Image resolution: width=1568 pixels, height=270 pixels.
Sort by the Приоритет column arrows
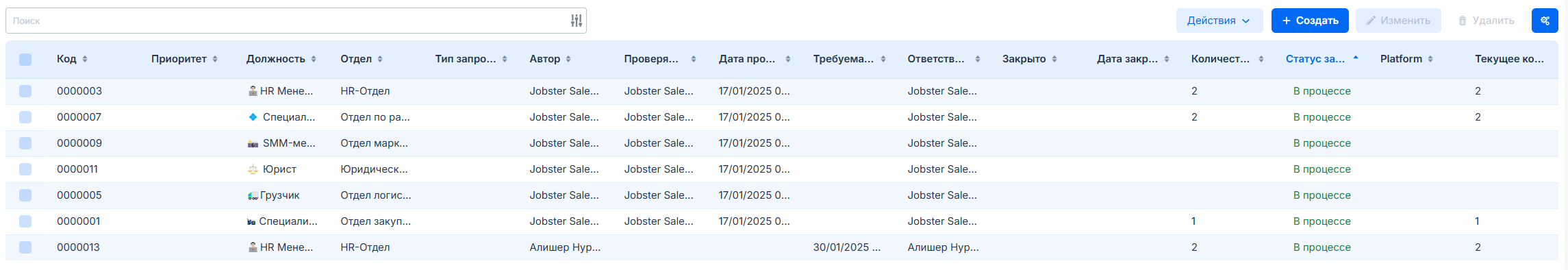click(x=215, y=59)
